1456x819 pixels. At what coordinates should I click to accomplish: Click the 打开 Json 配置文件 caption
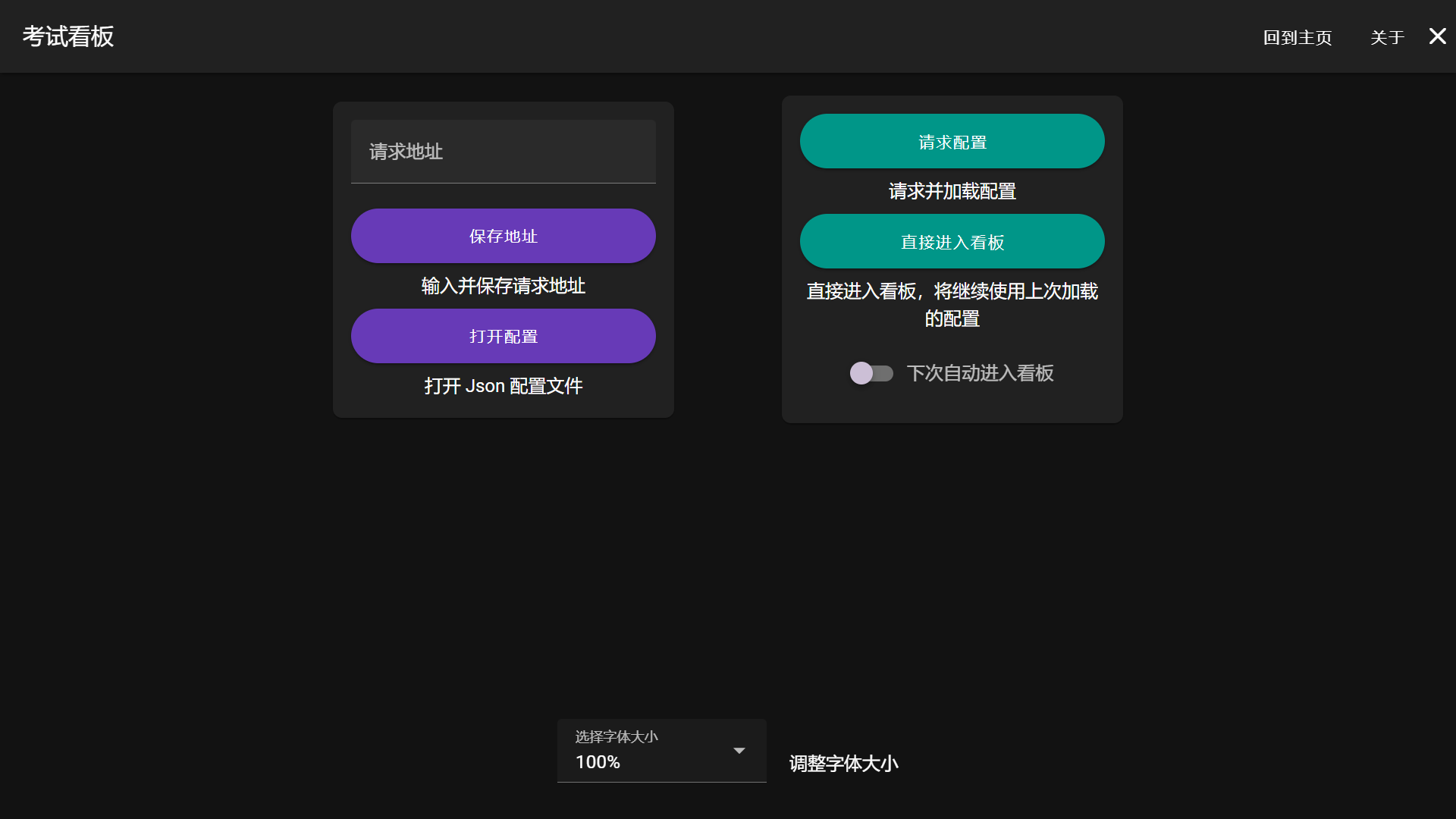tap(503, 386)
